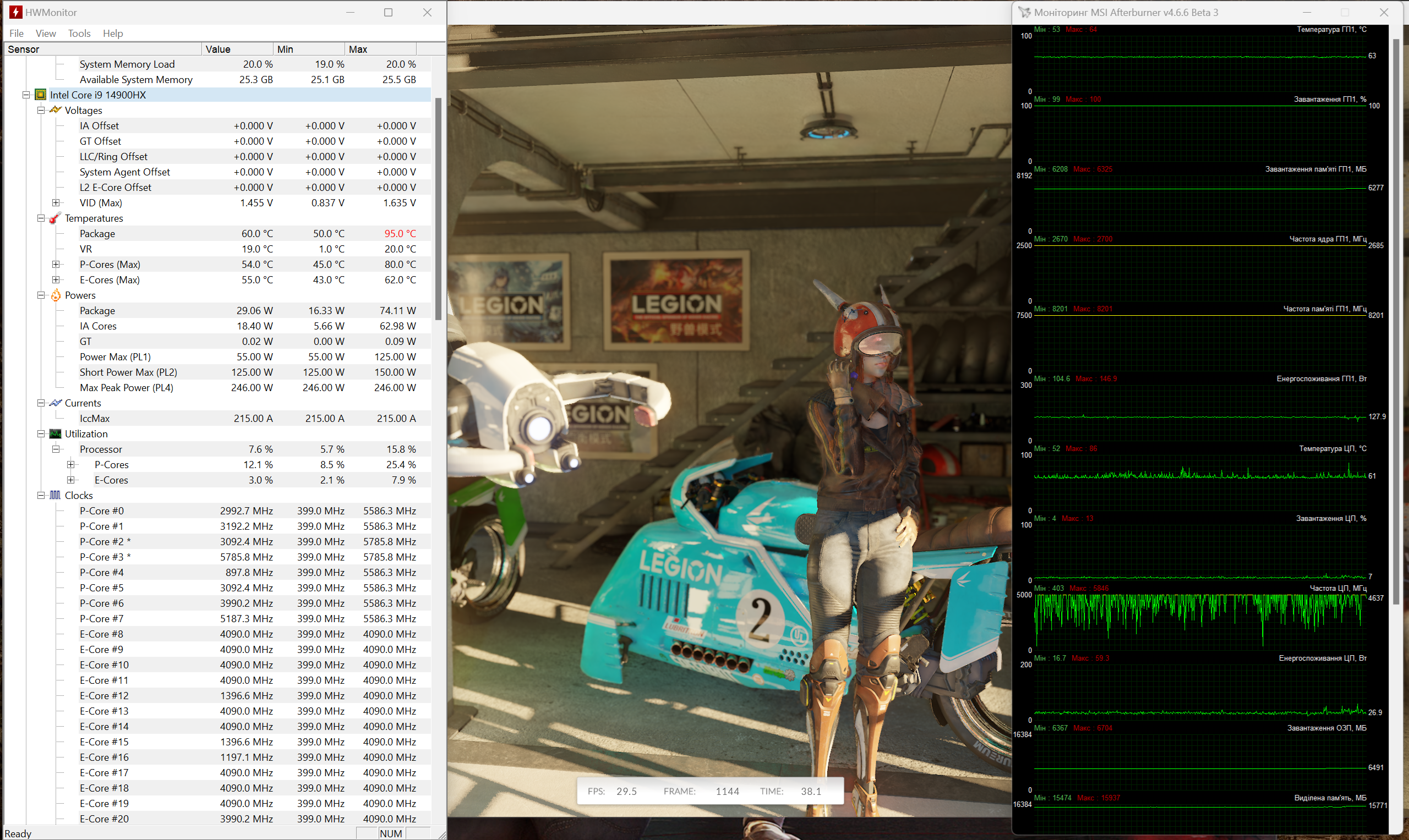
Task: Click the CPU clock frequency graph in Afterburner
Action: pos(1200,622)
